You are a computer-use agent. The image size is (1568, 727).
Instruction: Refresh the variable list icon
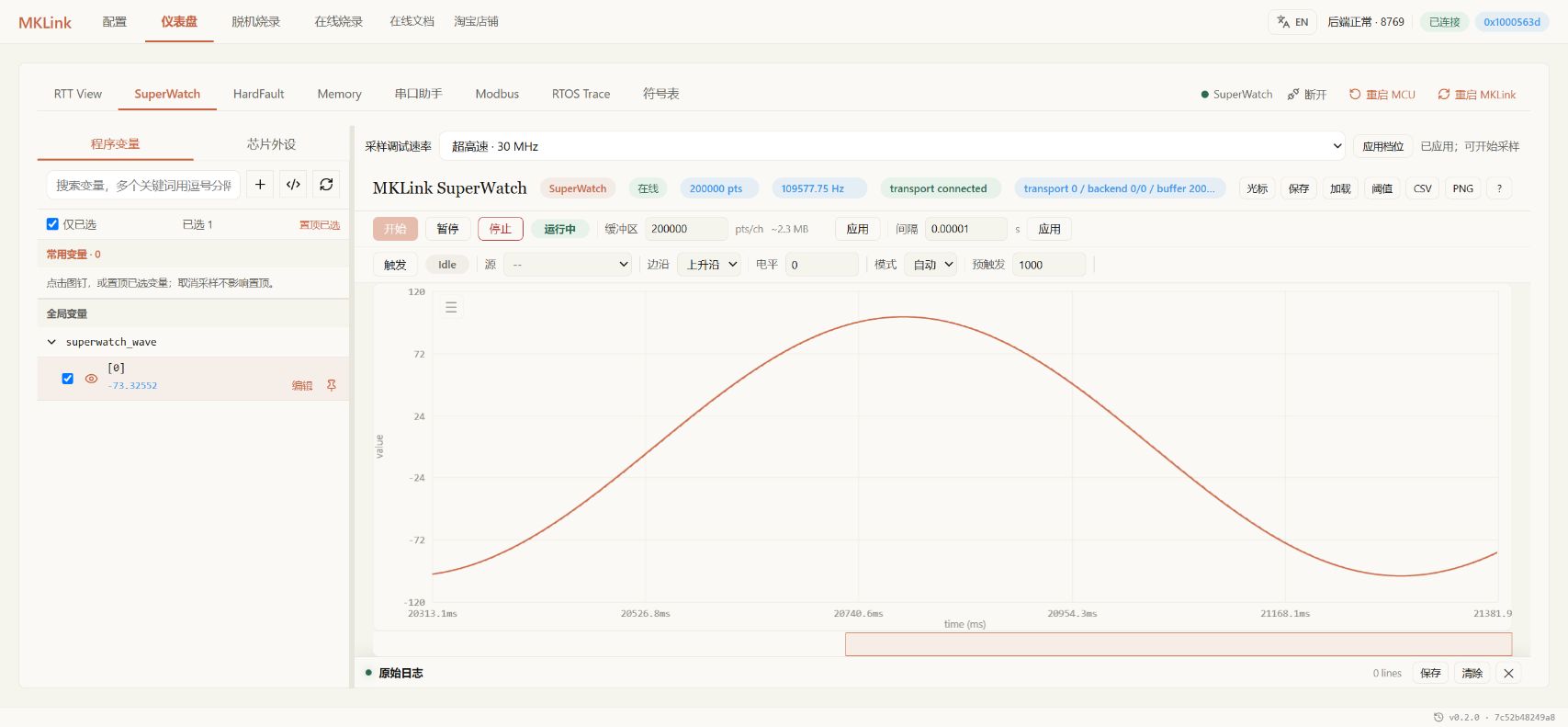pos(326,185)
